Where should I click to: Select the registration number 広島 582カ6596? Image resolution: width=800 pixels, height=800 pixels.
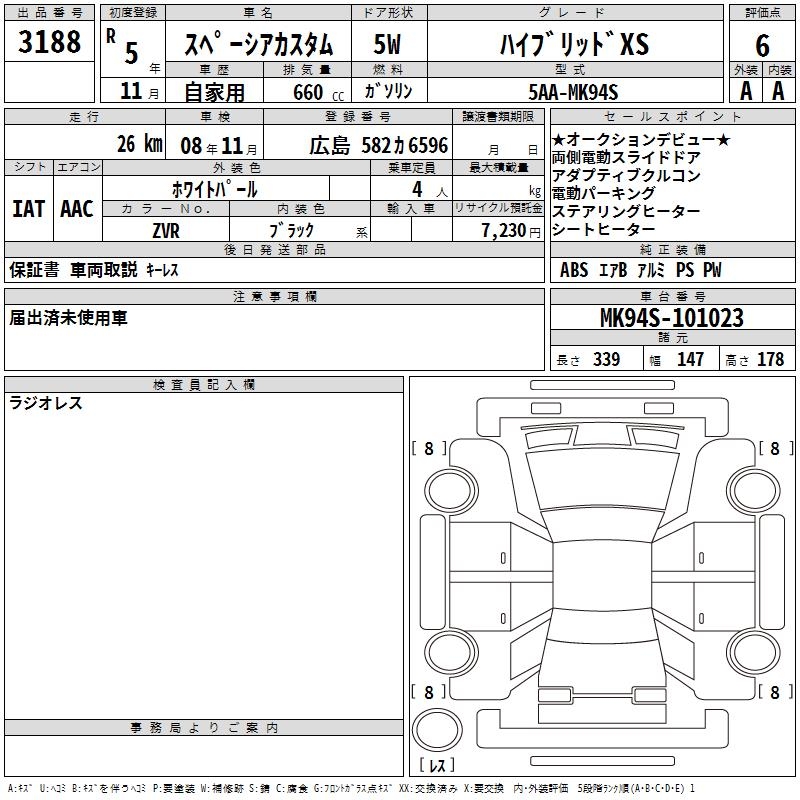[379, 145]
